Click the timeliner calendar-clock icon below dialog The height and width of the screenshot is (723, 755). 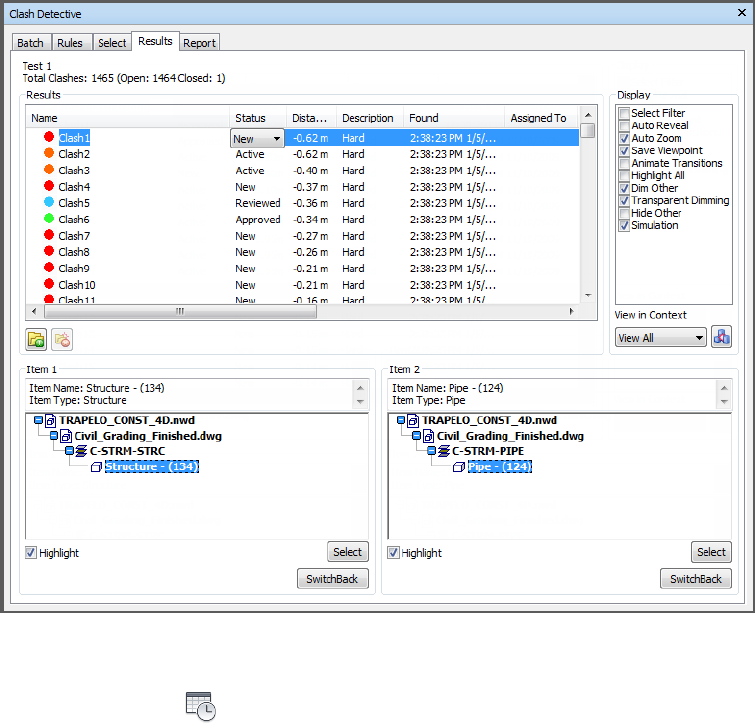[x=200, y=706]
